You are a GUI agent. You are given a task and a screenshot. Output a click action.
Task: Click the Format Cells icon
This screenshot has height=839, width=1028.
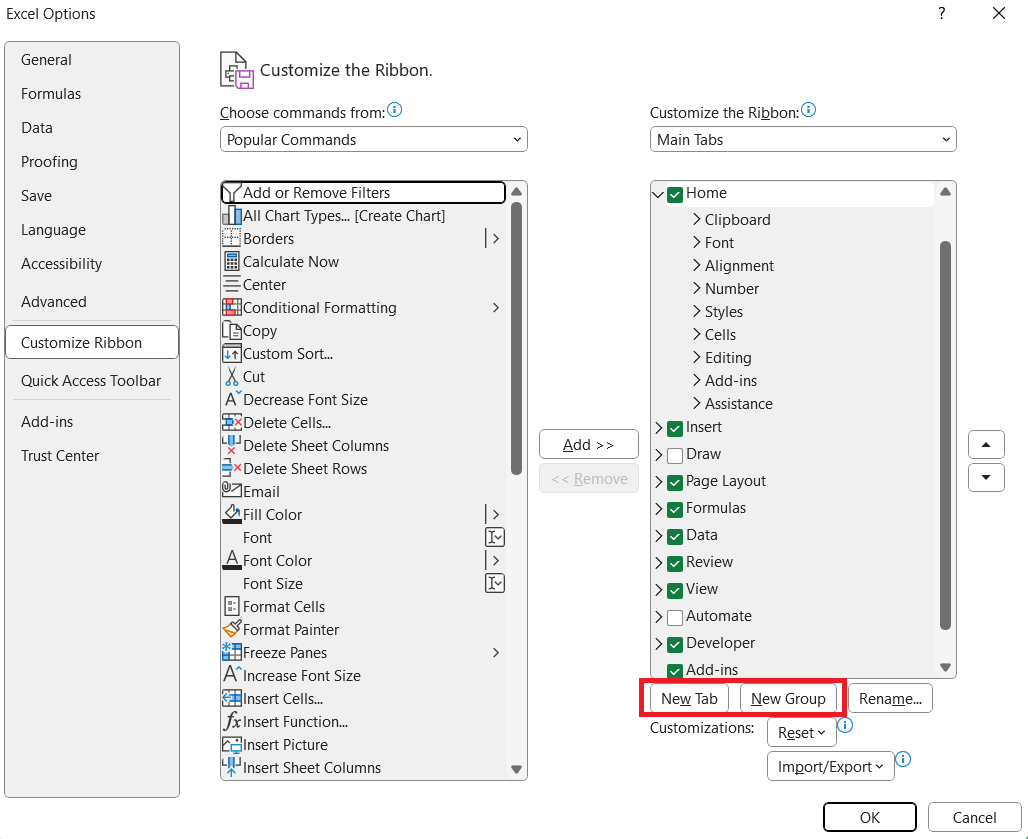click(232, 606)
